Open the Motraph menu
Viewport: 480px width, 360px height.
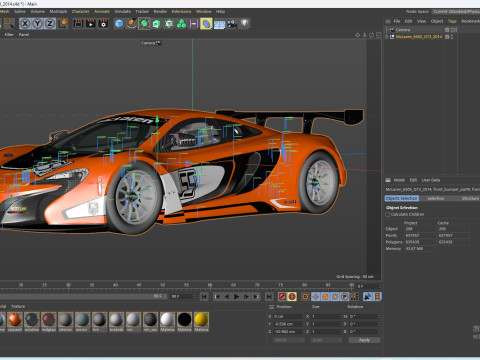pyautogui.click(x=58, y=11)
